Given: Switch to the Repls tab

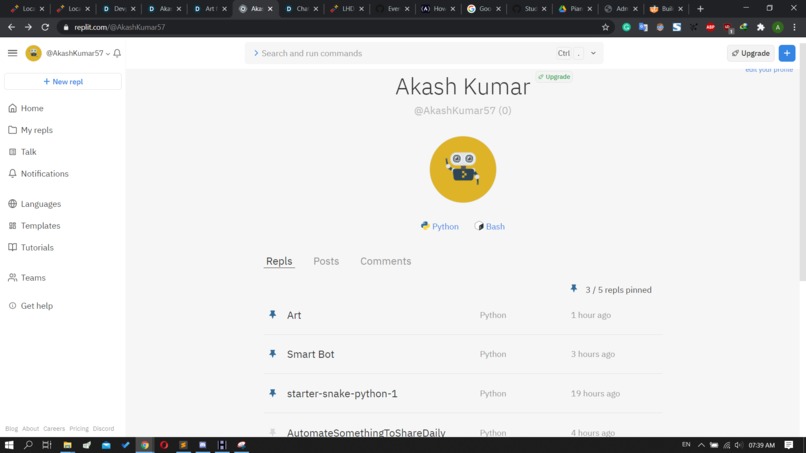Looking at the screenshot, I should coord(279,261).
